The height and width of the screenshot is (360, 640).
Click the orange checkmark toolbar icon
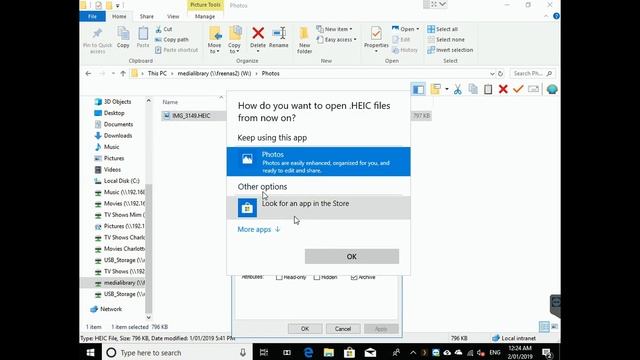pos(518,89)
